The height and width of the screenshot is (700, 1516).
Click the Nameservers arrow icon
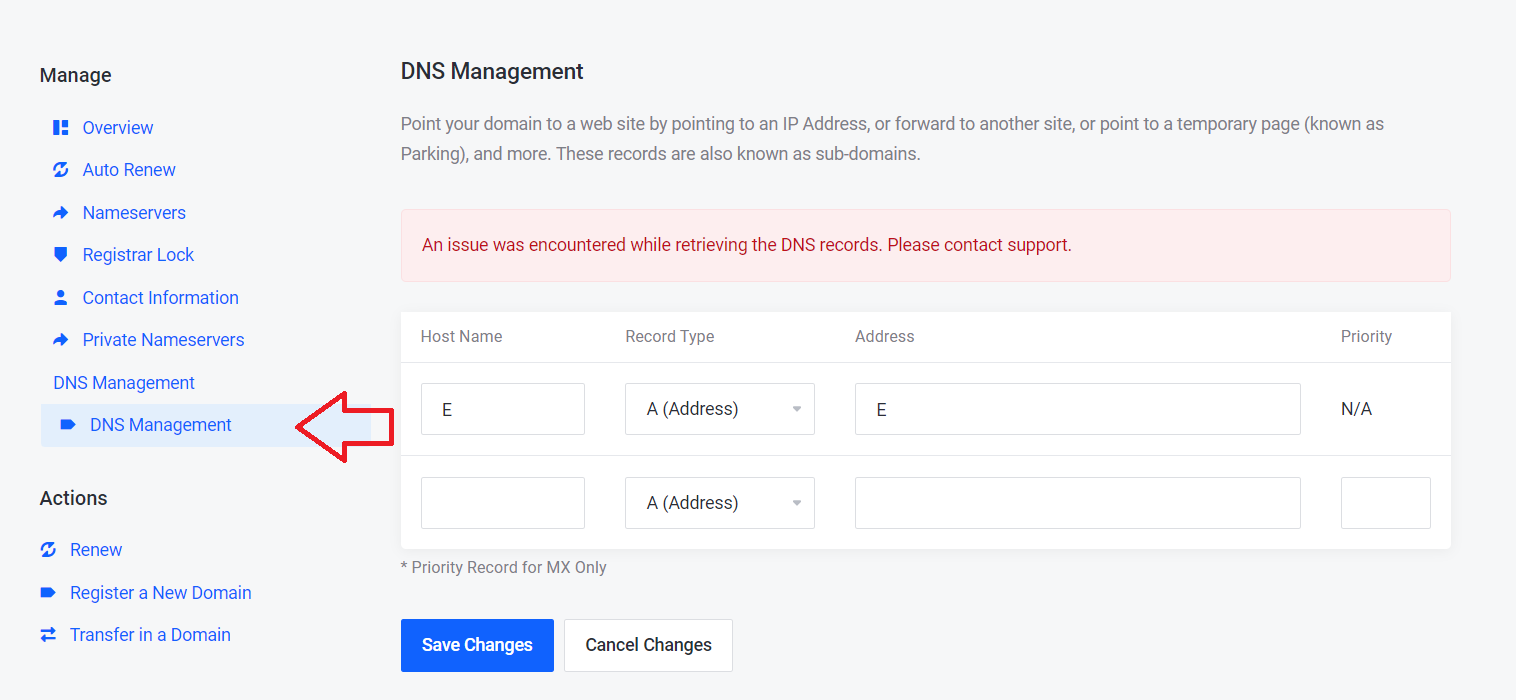(60, 213)
